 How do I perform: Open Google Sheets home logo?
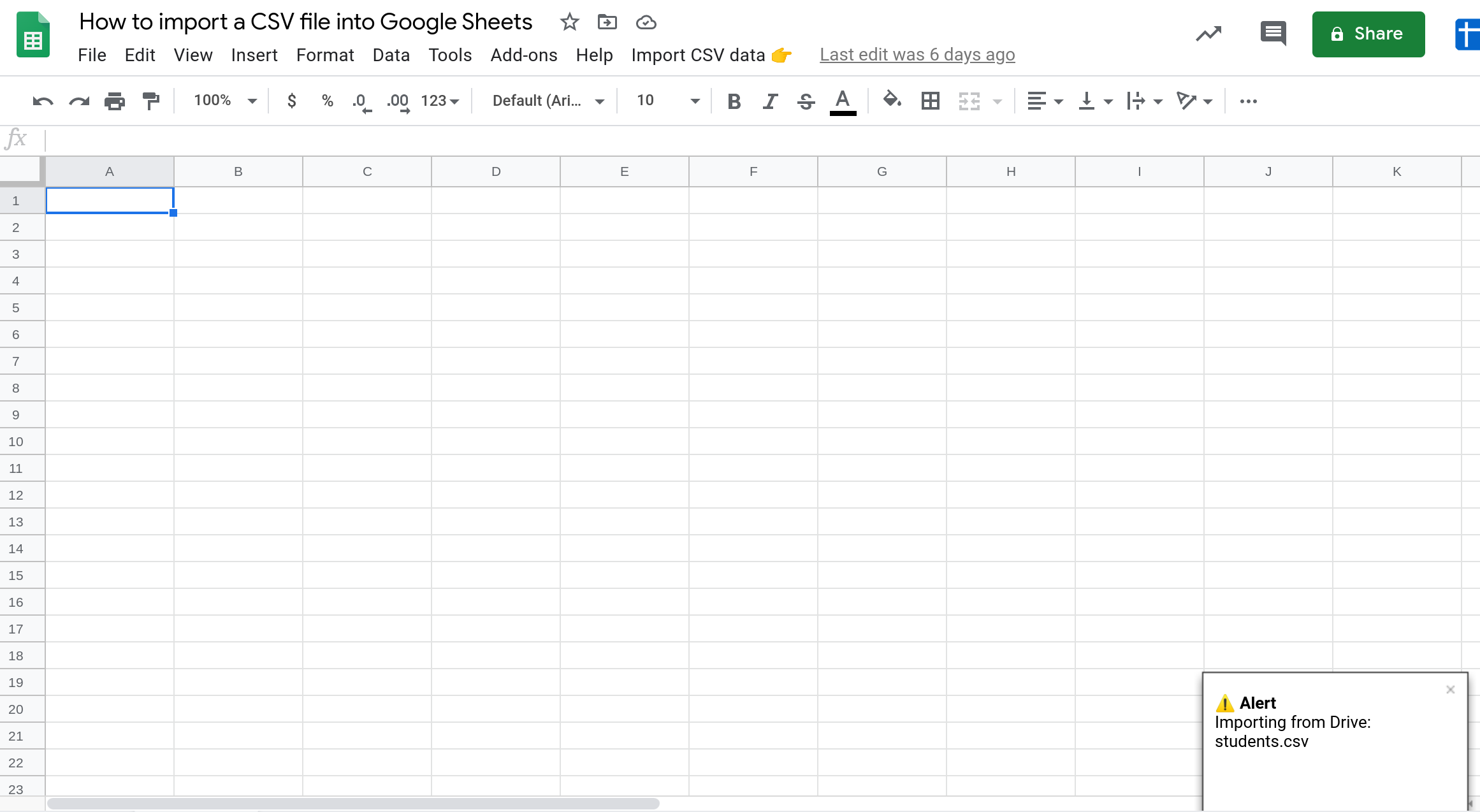(33, 35)
